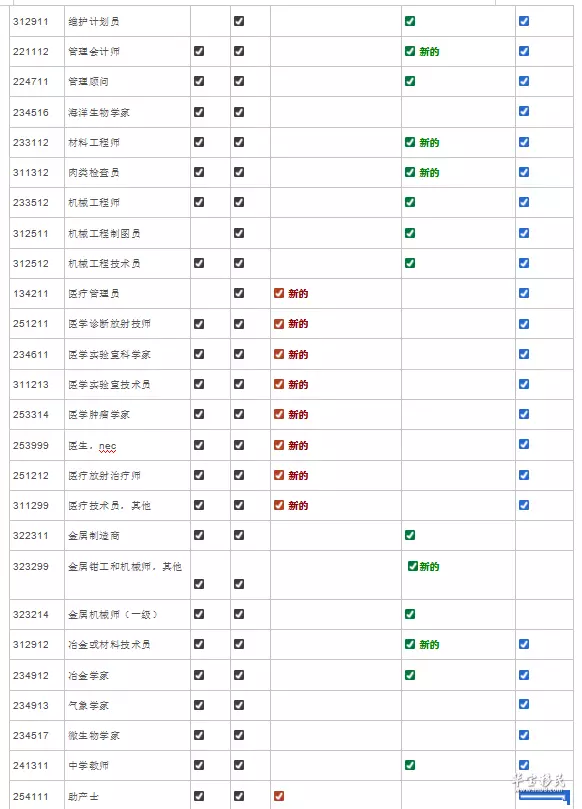Select the 机械工程制图员 occupation name cell
This screenshot has width=582, height=809.
pos(127,233)
